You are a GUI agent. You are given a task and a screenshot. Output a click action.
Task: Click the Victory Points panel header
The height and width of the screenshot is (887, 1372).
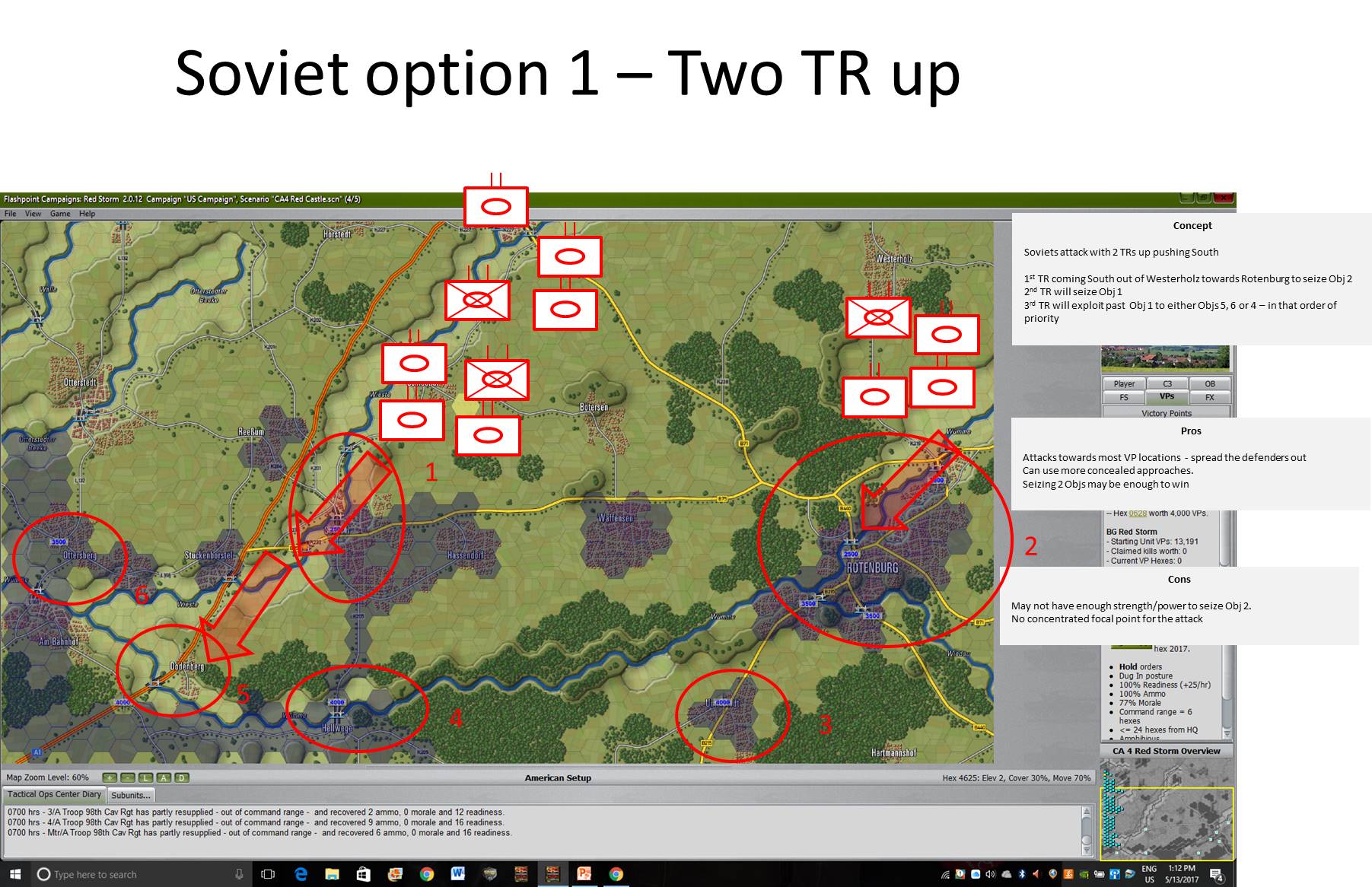coord(1167,413)
